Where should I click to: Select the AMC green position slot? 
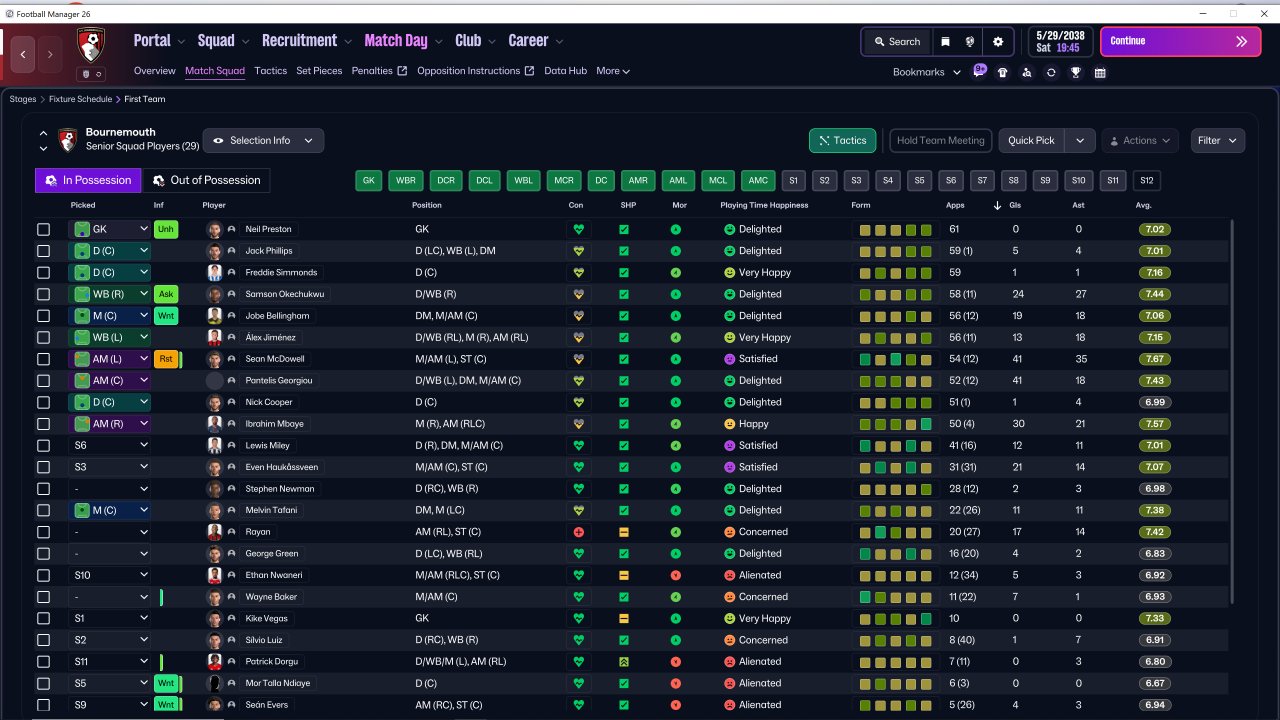[758, 181]
